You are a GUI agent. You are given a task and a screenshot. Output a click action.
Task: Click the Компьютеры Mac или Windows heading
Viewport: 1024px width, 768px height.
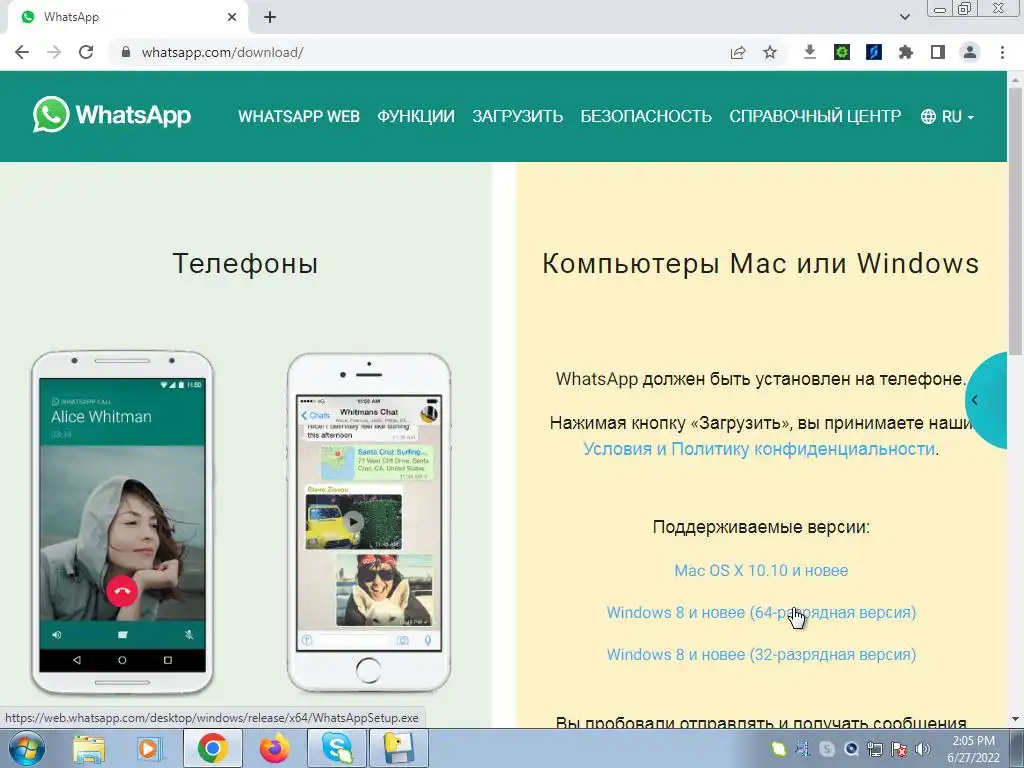[x=761, y=263]
